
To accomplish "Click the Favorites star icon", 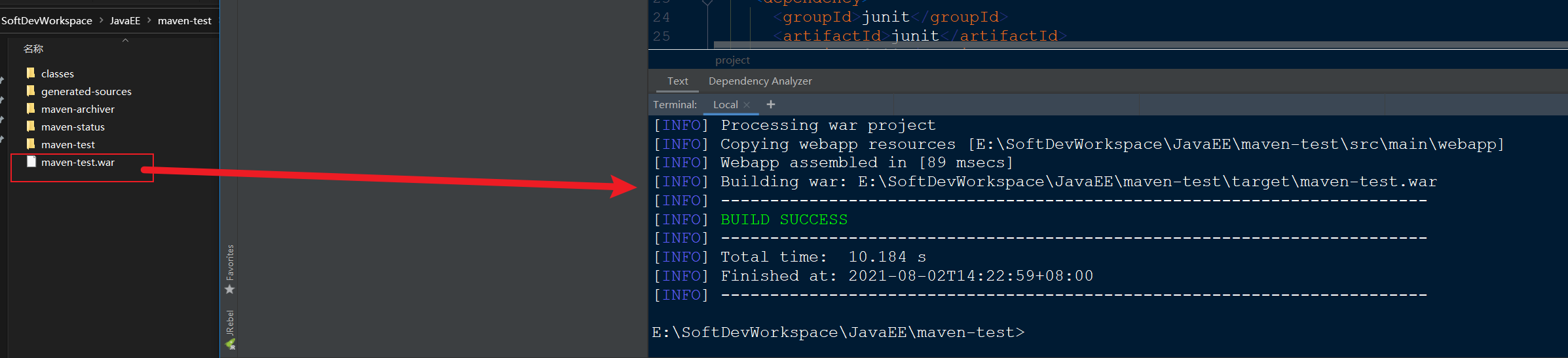I will click(230, 289).
